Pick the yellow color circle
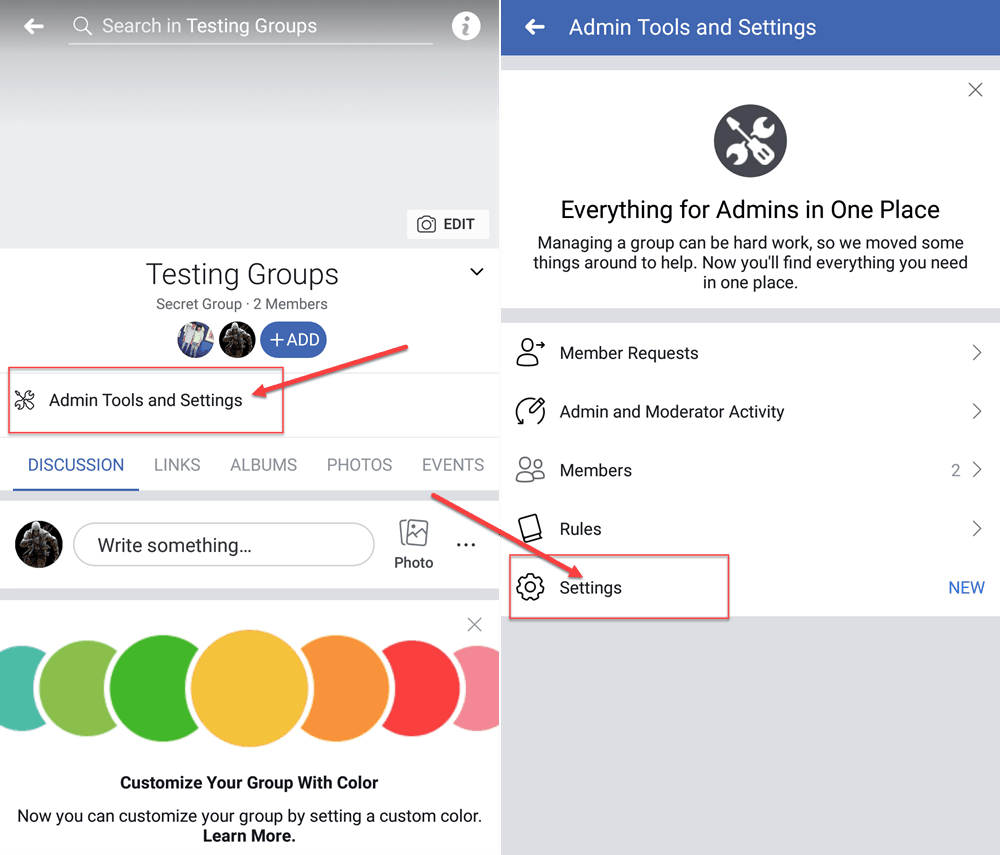The width and height of the screenshot is (1000, 855). [249, 689]
